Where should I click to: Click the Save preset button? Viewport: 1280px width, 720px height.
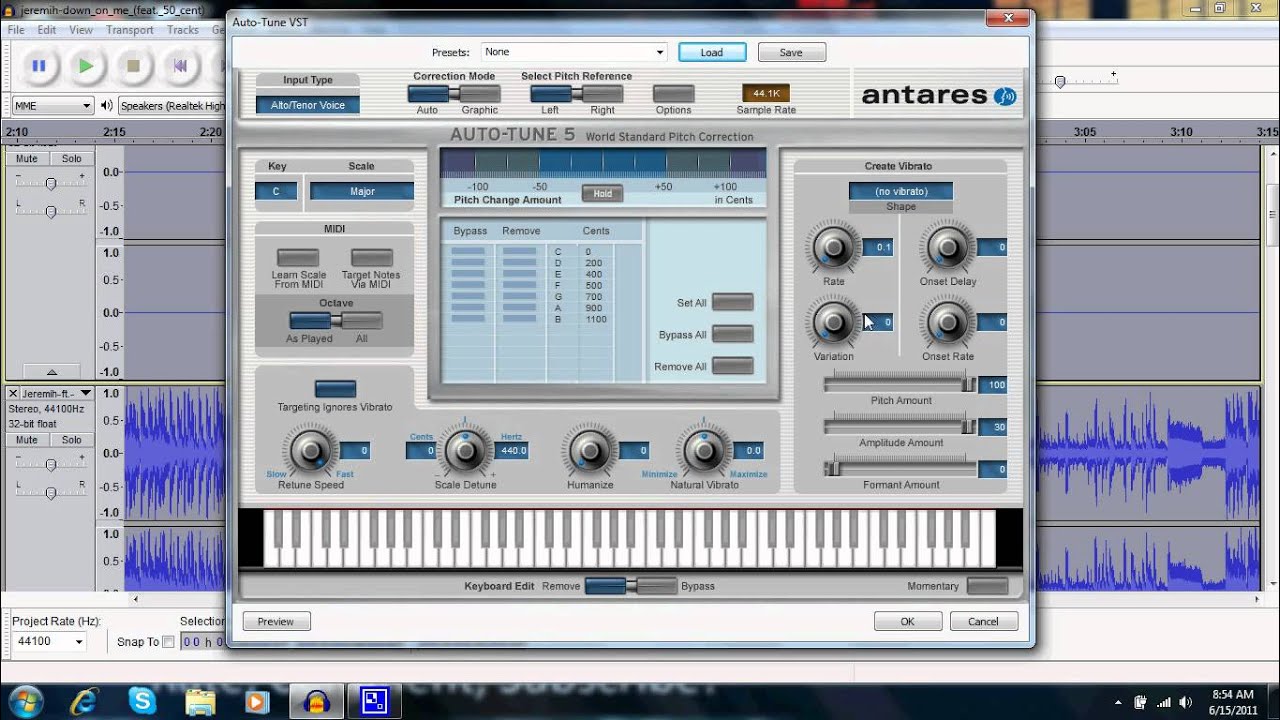pos(791,52)
